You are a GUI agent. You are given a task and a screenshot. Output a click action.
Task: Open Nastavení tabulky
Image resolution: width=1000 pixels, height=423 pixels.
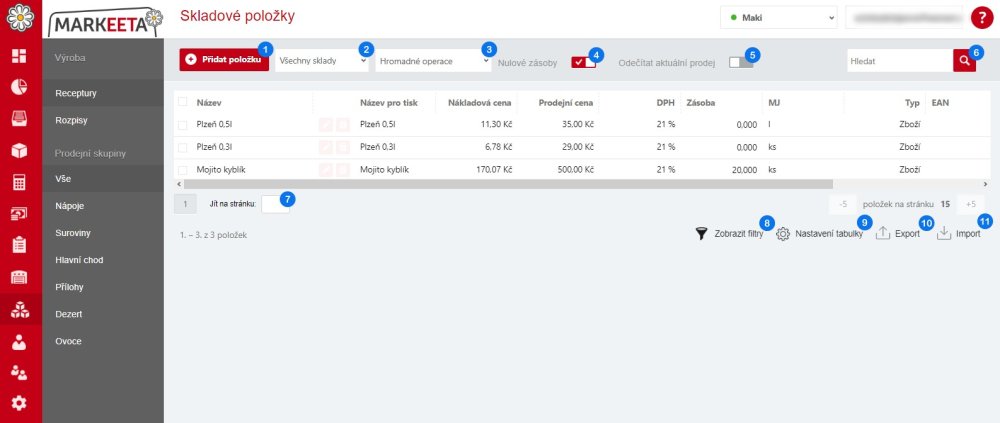[820, 234]
